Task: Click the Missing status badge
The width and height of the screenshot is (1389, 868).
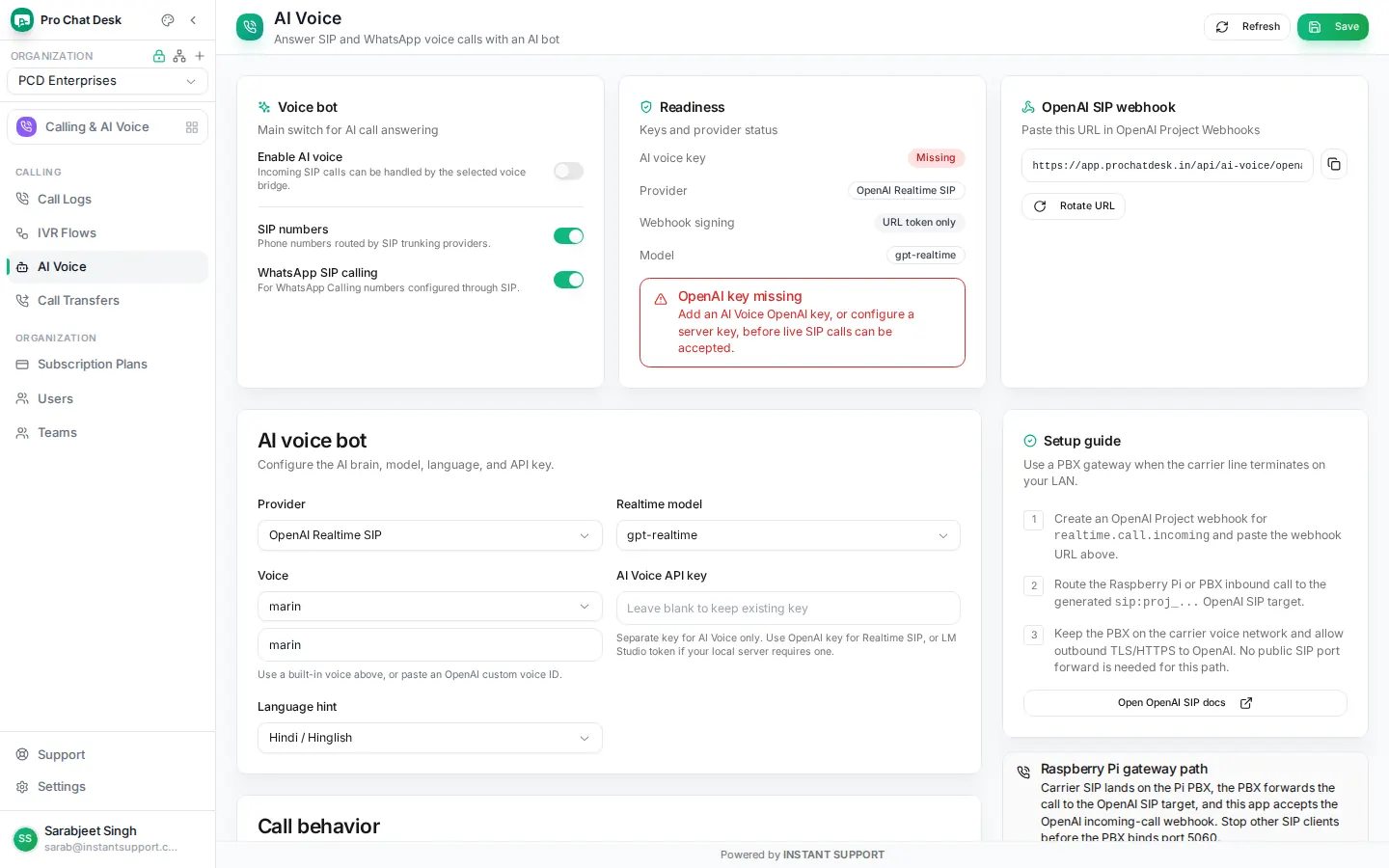Action: pyautogui.click(x=936, y=158)
